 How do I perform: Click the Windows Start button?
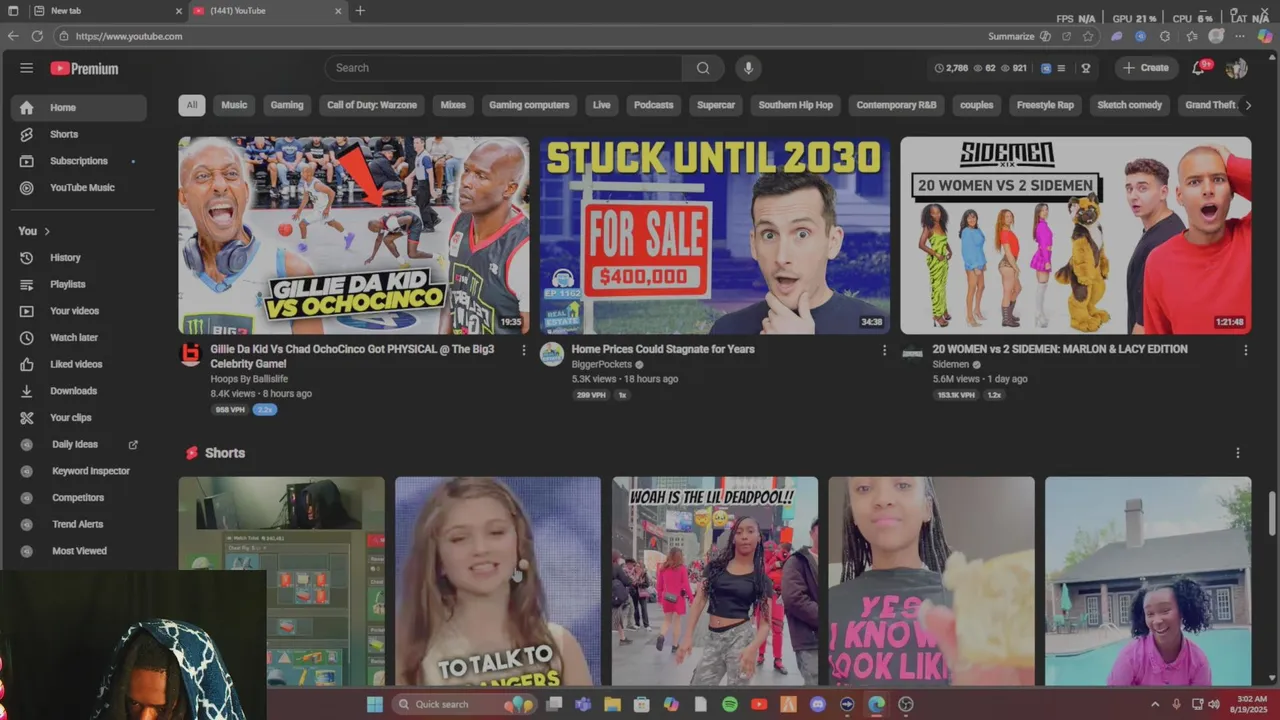tap(375, 704)
